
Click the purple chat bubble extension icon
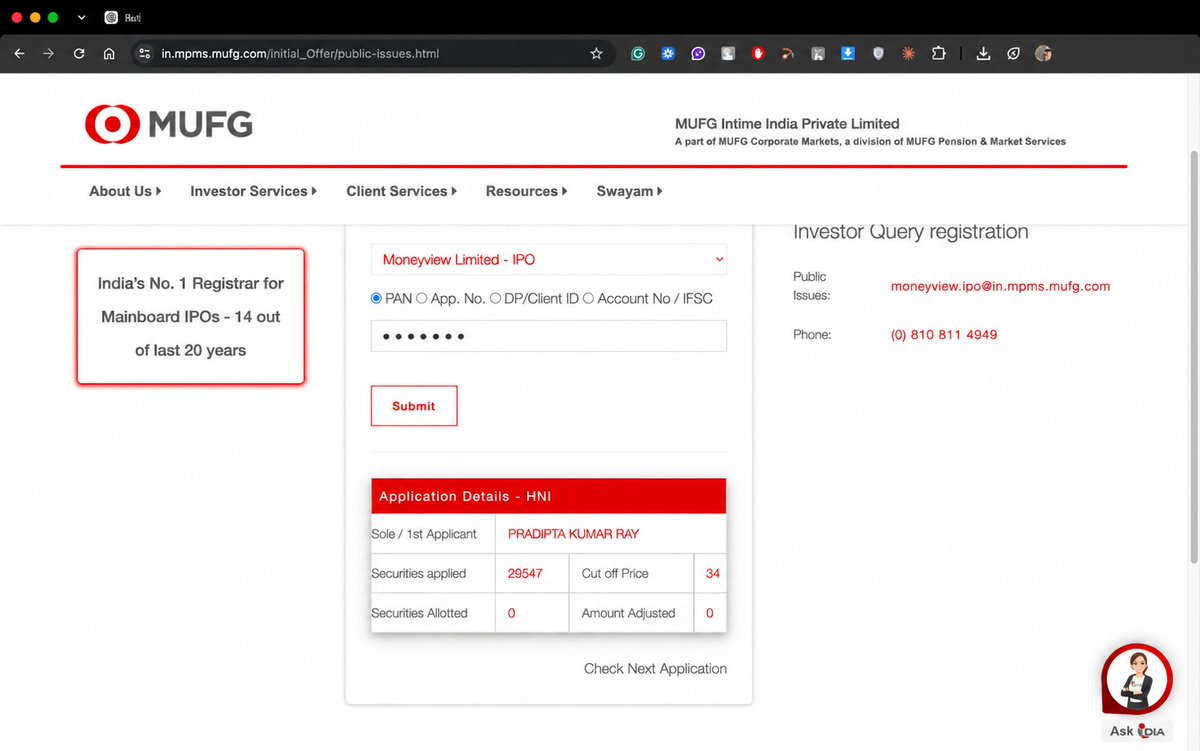click(698, 54)
